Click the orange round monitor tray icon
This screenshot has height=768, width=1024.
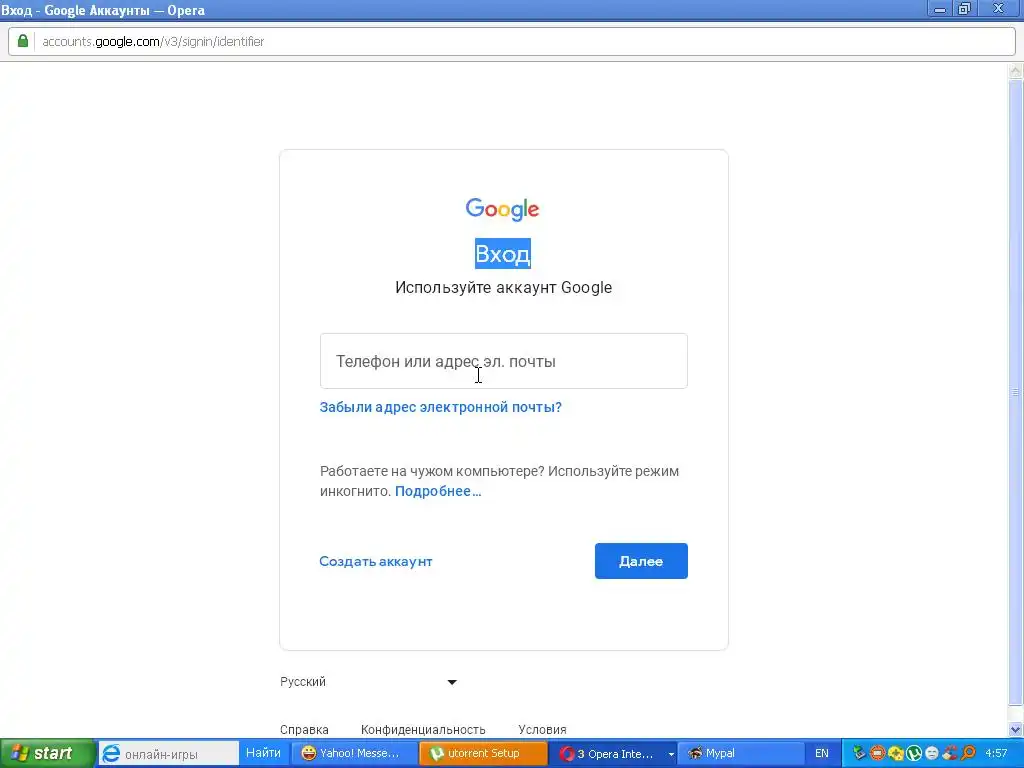(x=877, y=754)
